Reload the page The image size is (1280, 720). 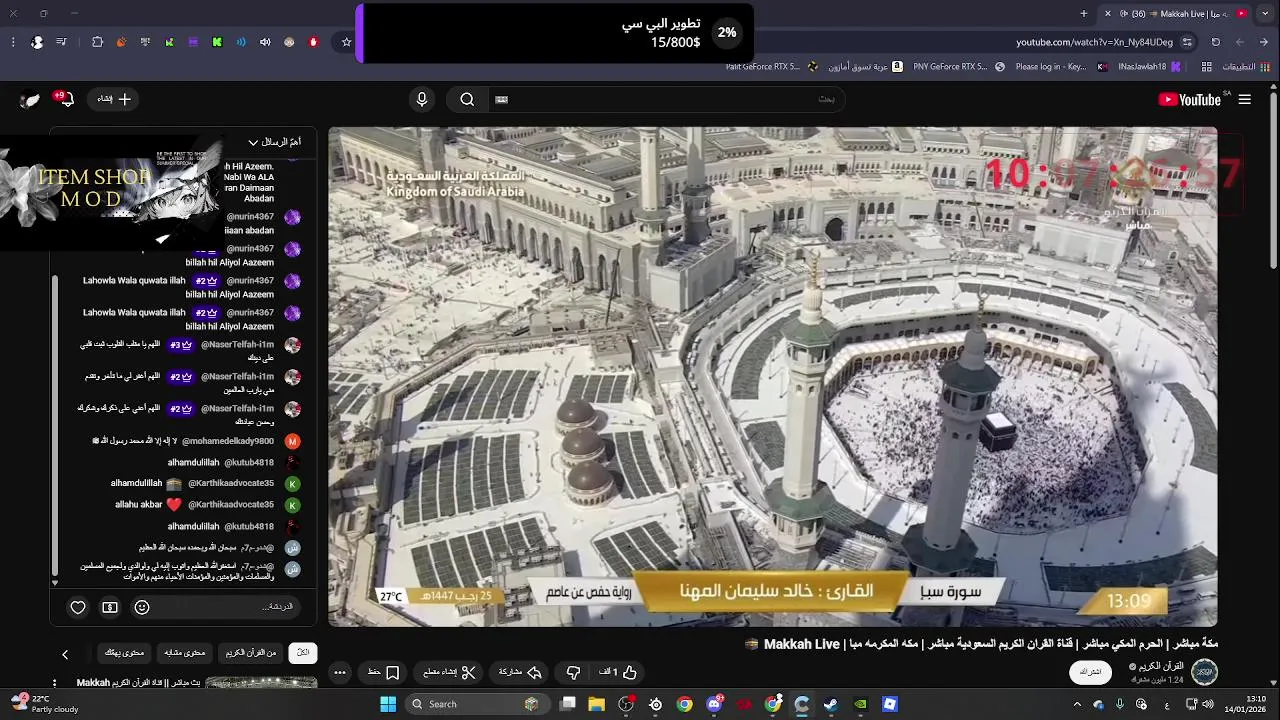pos(1216,42)
